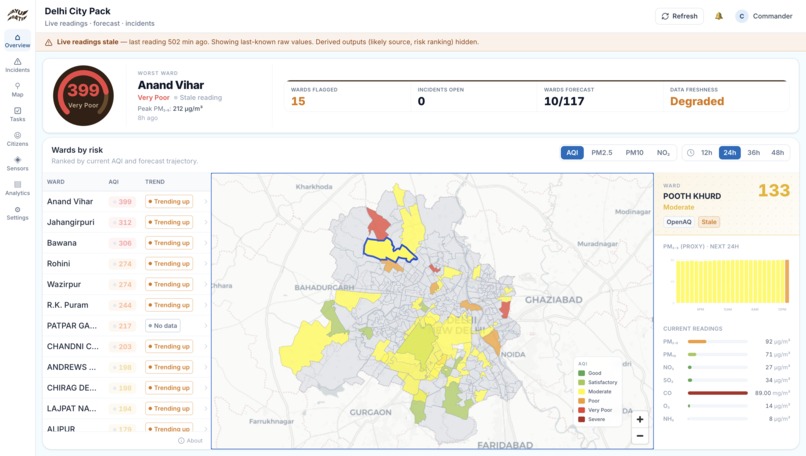Click the Wards Flagged 15 value
This screenshot has height=456, width=806.
[x=298, y=101]
